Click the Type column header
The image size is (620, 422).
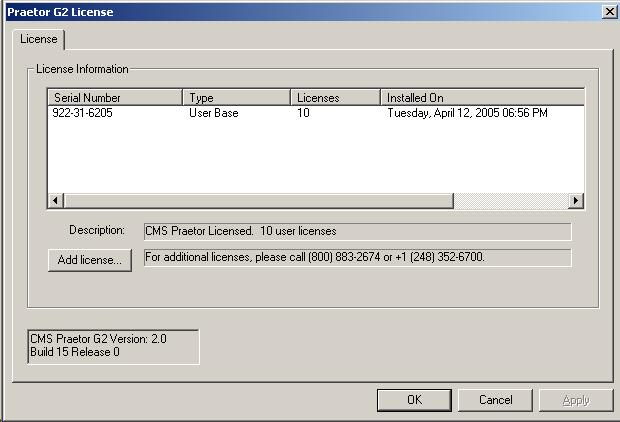pyautogui.click(x=236, y=97)
